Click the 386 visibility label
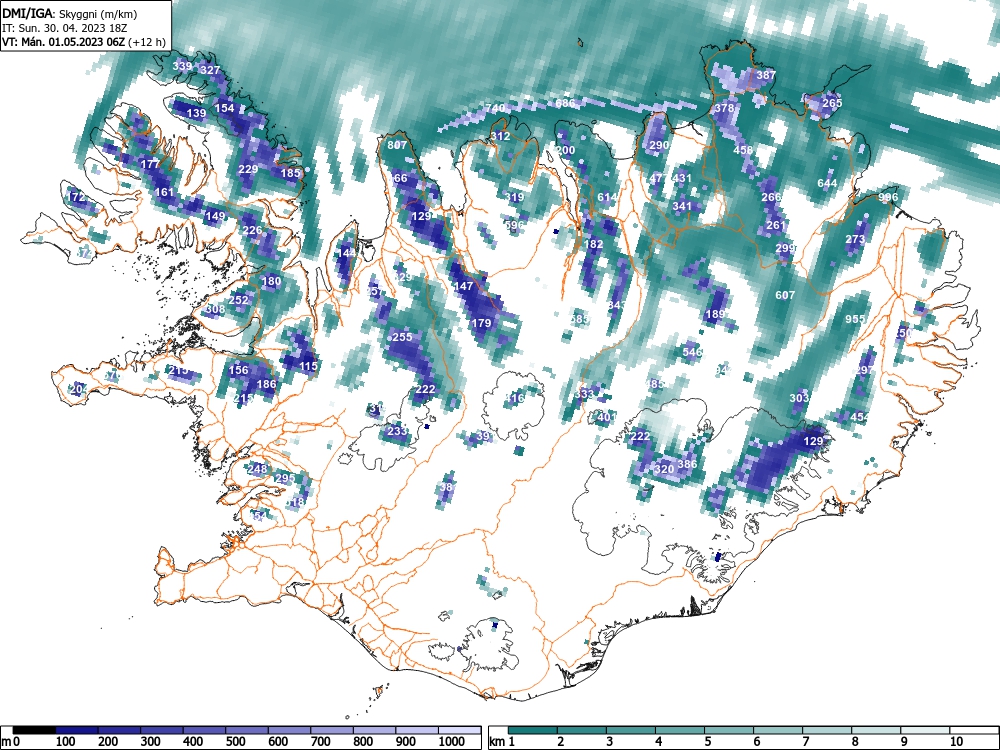 (687, 464)
